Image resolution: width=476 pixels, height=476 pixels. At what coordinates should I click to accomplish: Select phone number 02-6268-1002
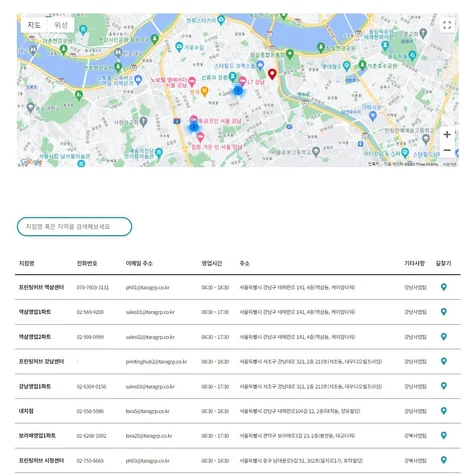point(91,436)
